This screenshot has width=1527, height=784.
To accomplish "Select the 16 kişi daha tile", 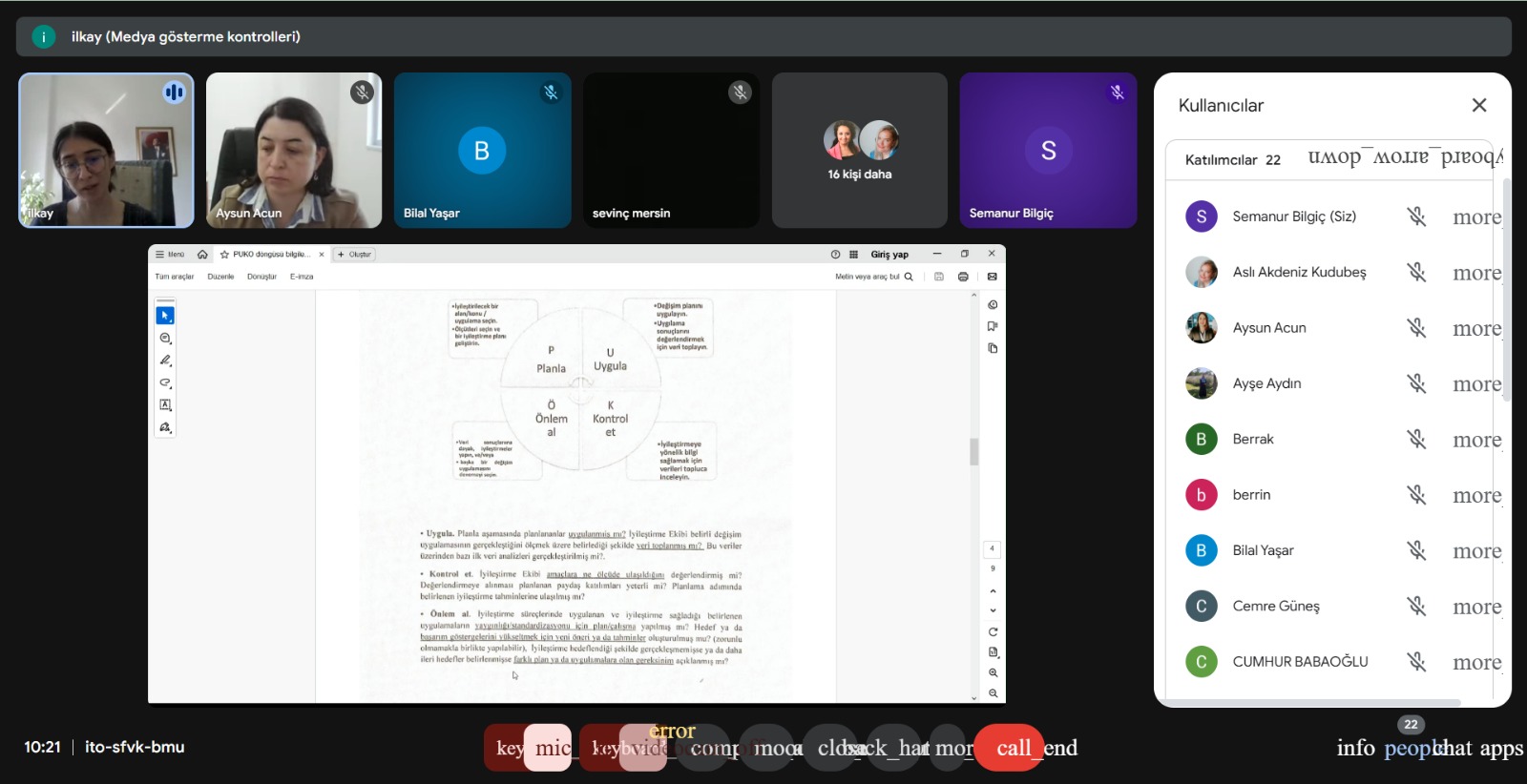I will click(859, 151).
